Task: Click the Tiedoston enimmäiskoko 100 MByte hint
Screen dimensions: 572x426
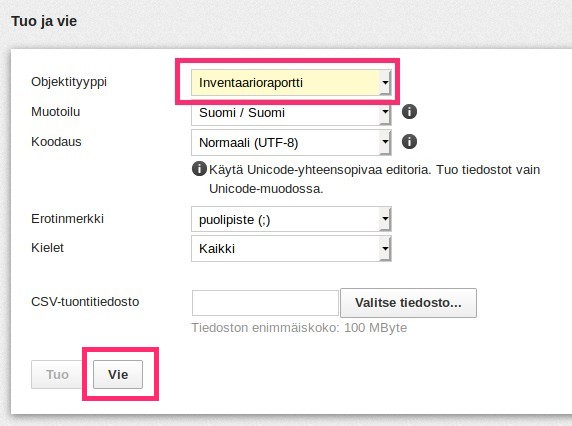Action: pos(299,328)
